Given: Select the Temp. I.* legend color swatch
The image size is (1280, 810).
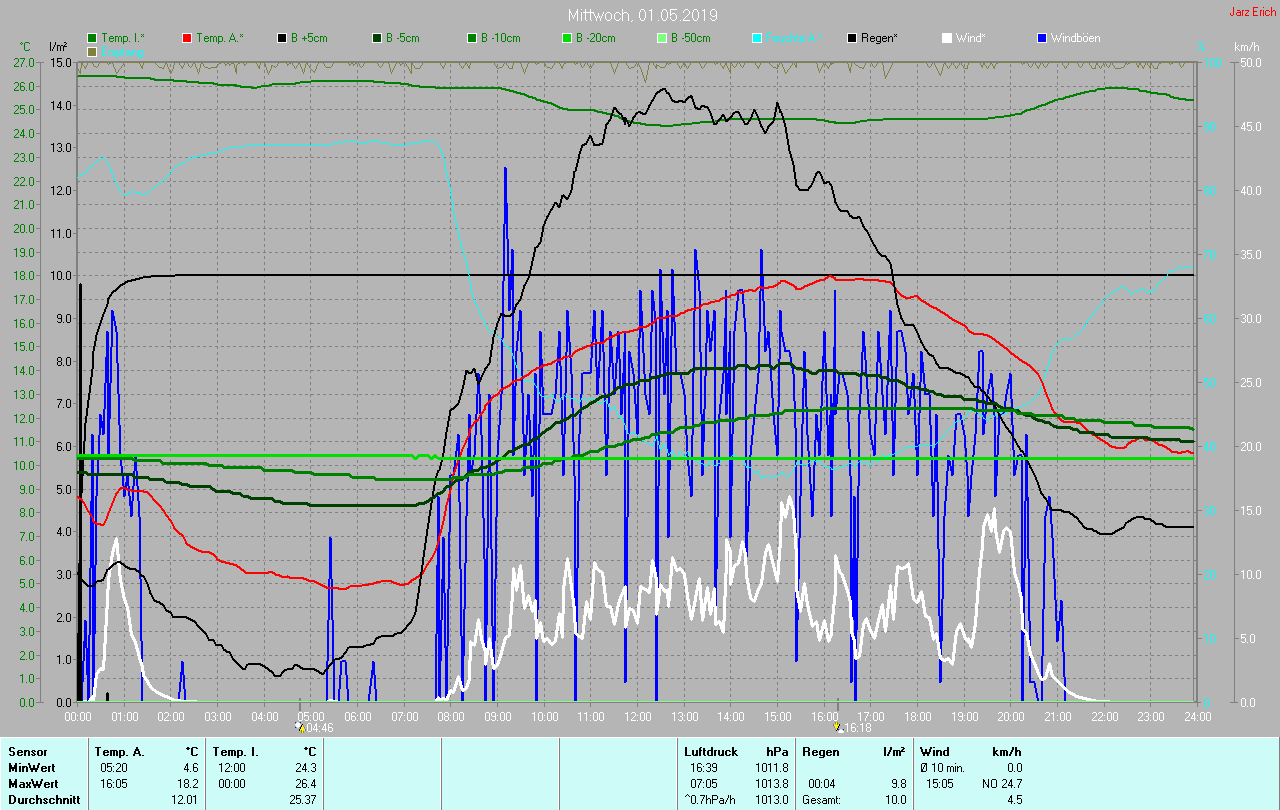Looking at the screenshot, I should pyautogui.click(x=92, y=38).
